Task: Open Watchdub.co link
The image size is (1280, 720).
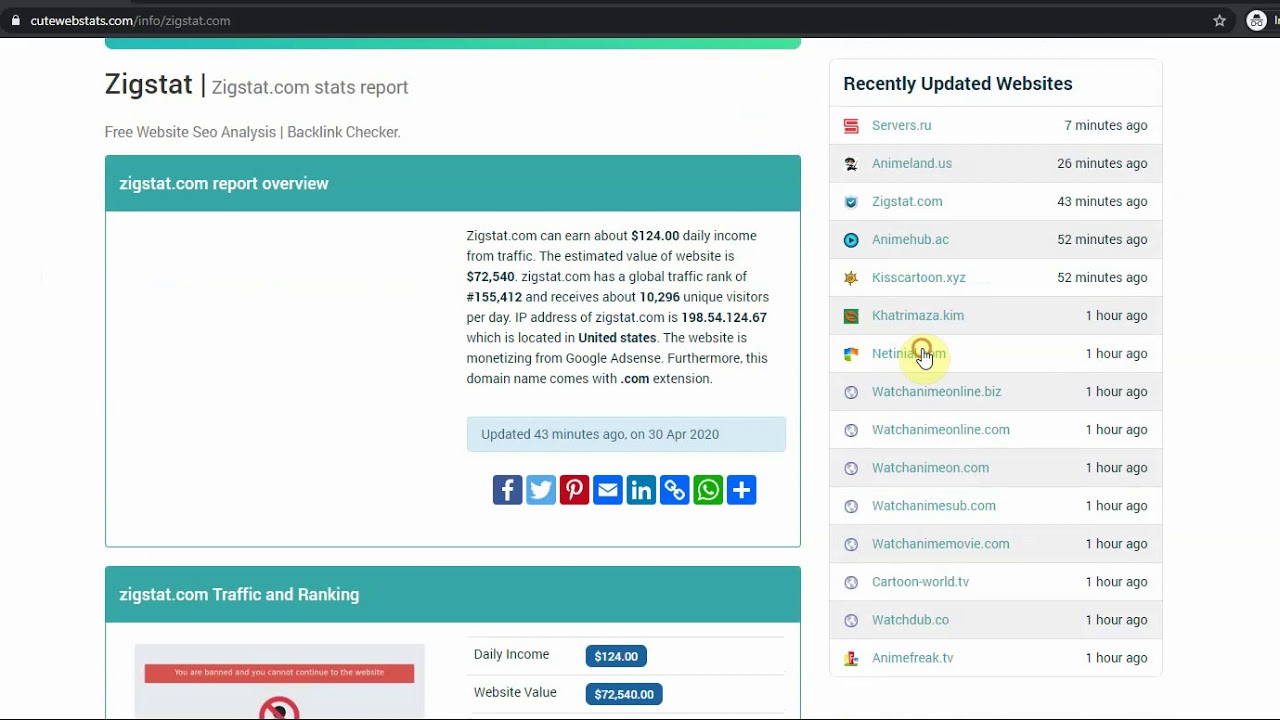Action: point(910,619)
